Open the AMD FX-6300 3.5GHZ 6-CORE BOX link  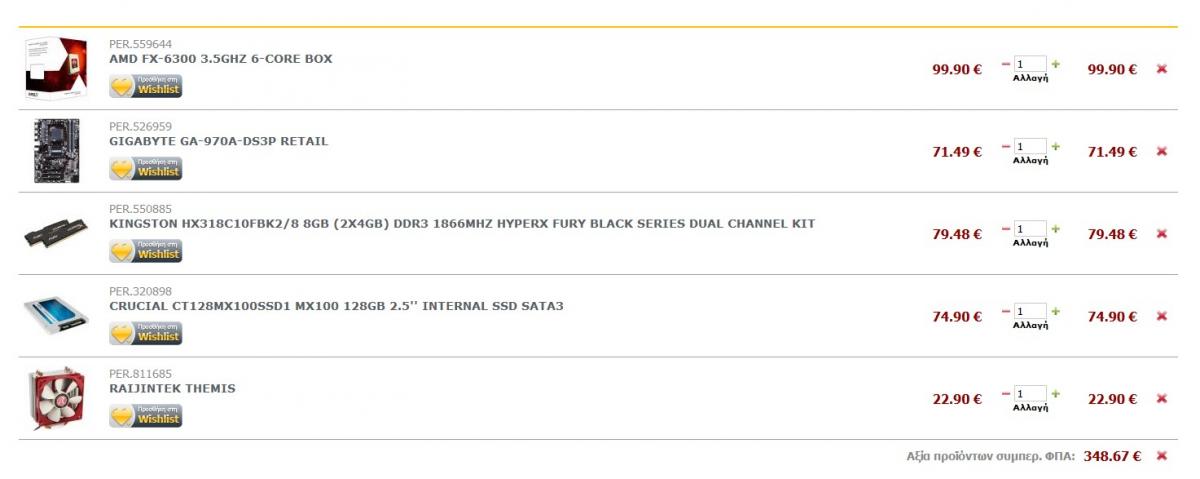click(221, 59)
